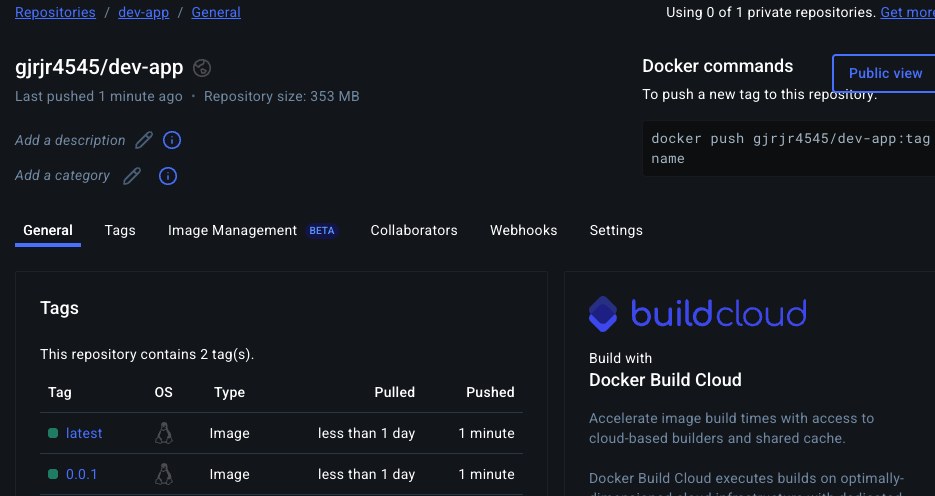Switch to the Tags tab
The height and width of the screenshot is (496, 935).
pos(120,230)
